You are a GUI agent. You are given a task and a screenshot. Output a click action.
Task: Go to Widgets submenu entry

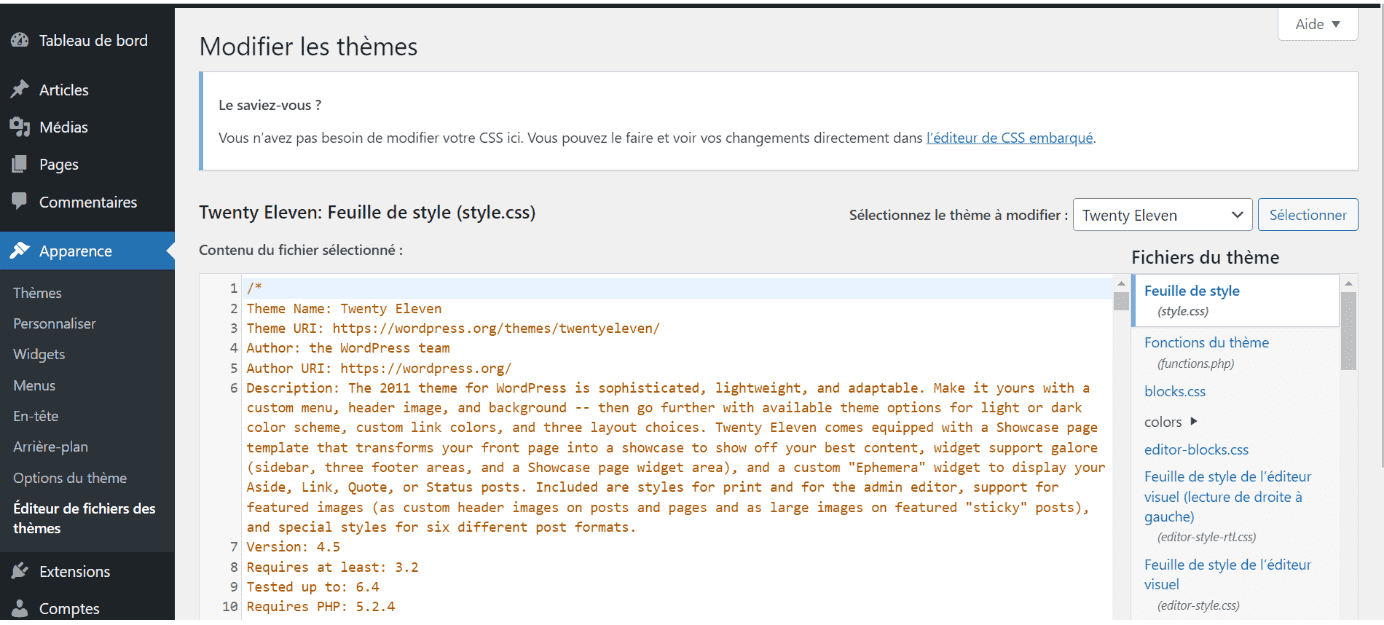point(39,354)
